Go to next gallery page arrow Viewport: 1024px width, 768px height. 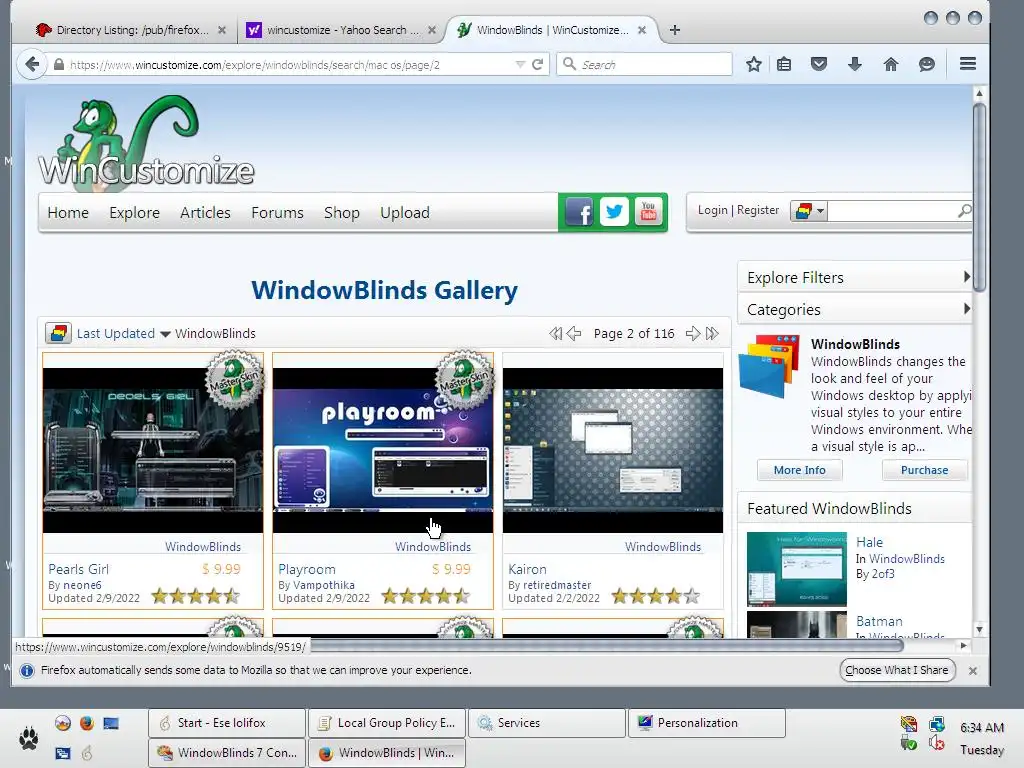[x=692, y=334]
